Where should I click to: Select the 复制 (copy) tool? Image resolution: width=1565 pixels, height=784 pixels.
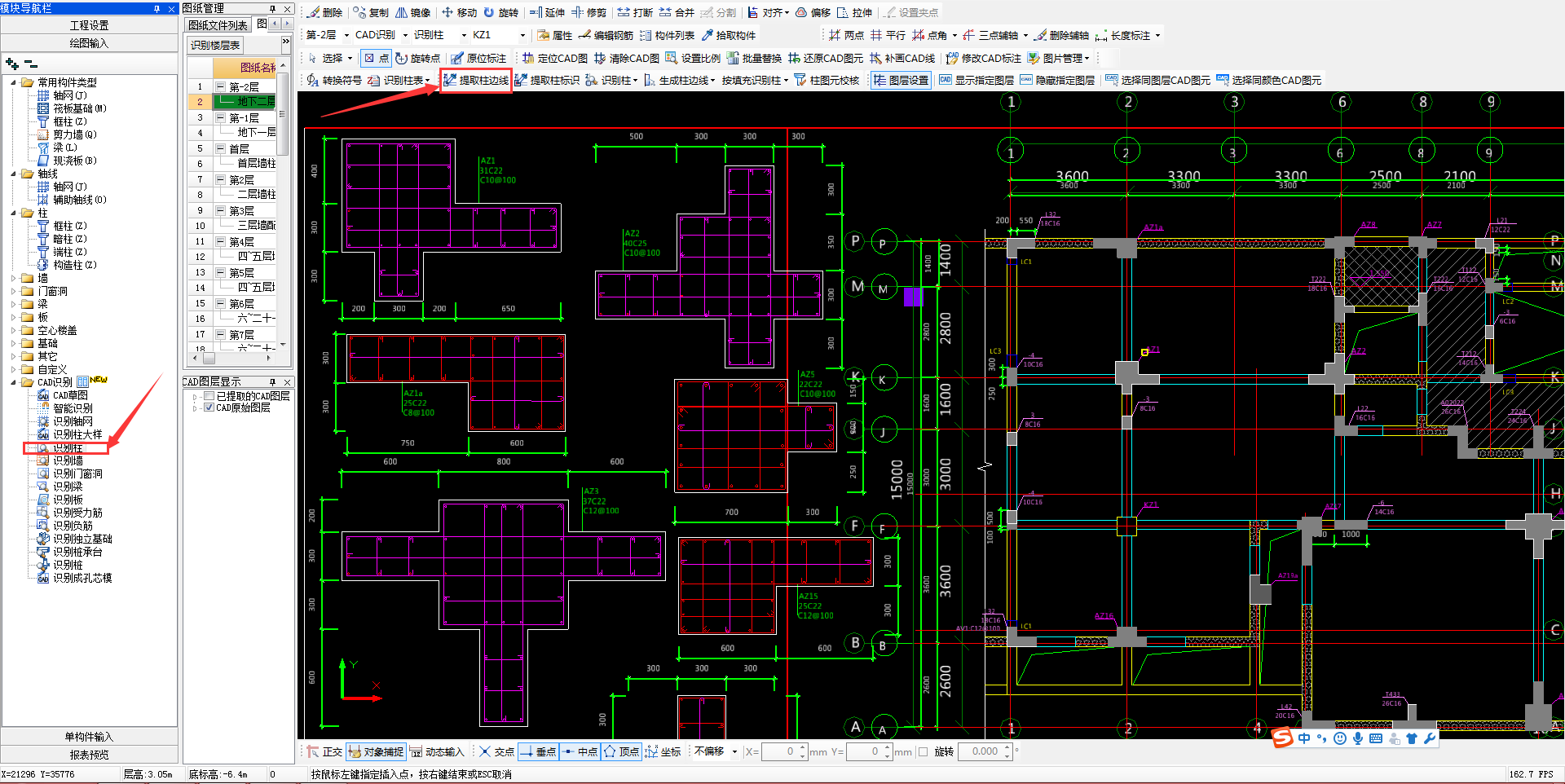click(372, 12)
